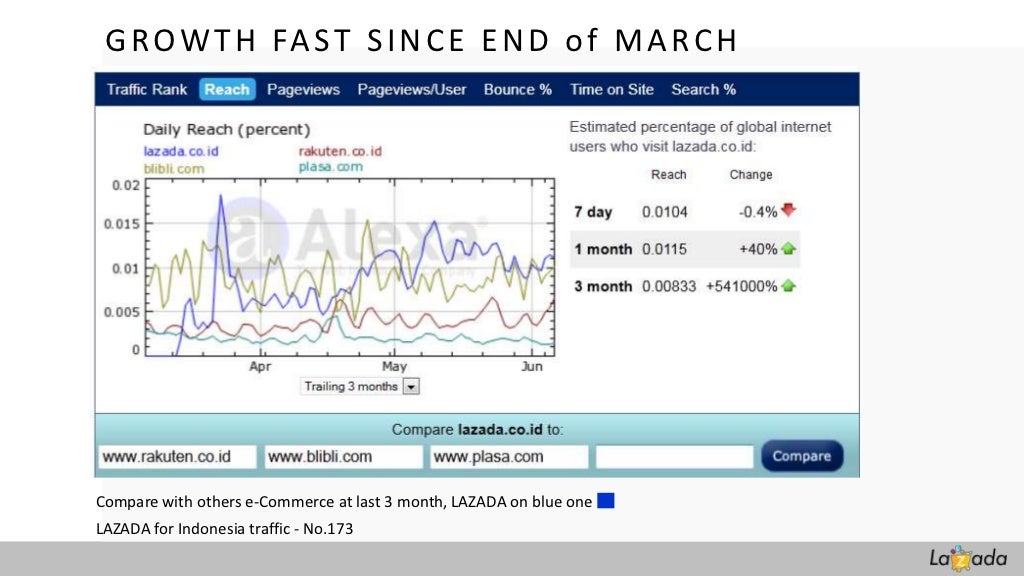Viewport: 1024px width, 576px height.
Task: Click the 3 month row label
Action: 603,286
